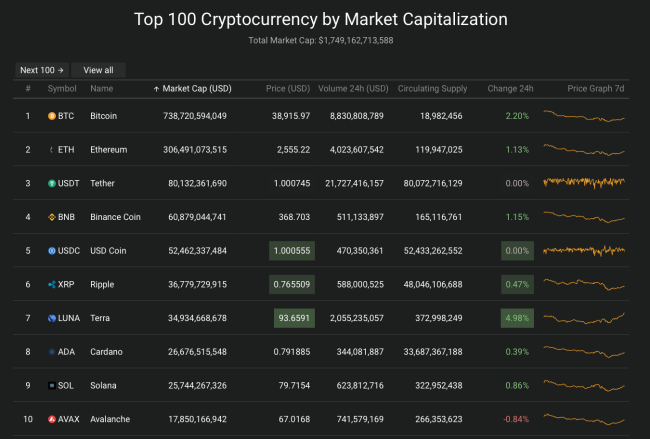Open USD Coin 7-day price graph
This screenshot has height=439, width=650.
584,250
